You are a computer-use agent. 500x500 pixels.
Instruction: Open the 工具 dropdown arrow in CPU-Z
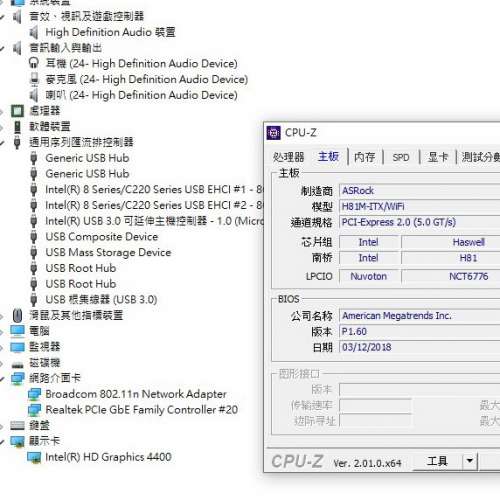(x=470, y=461)
